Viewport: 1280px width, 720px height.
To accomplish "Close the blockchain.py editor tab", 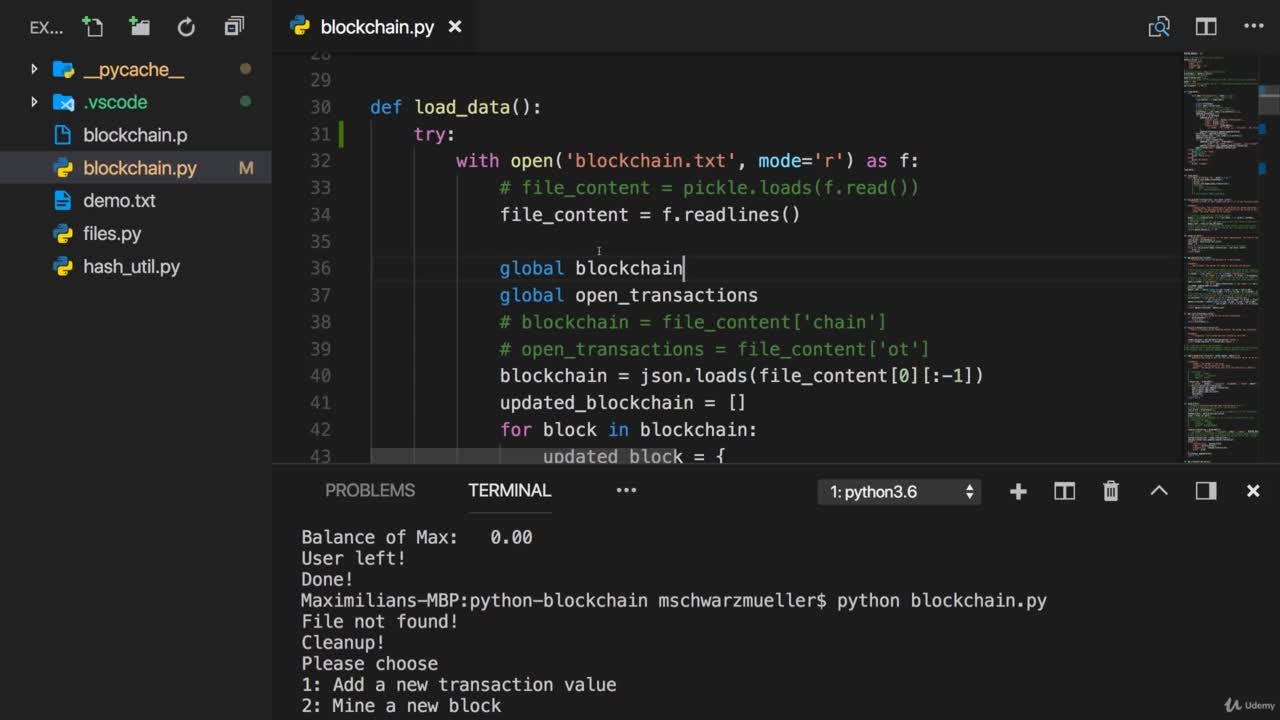I will (455, 27).
